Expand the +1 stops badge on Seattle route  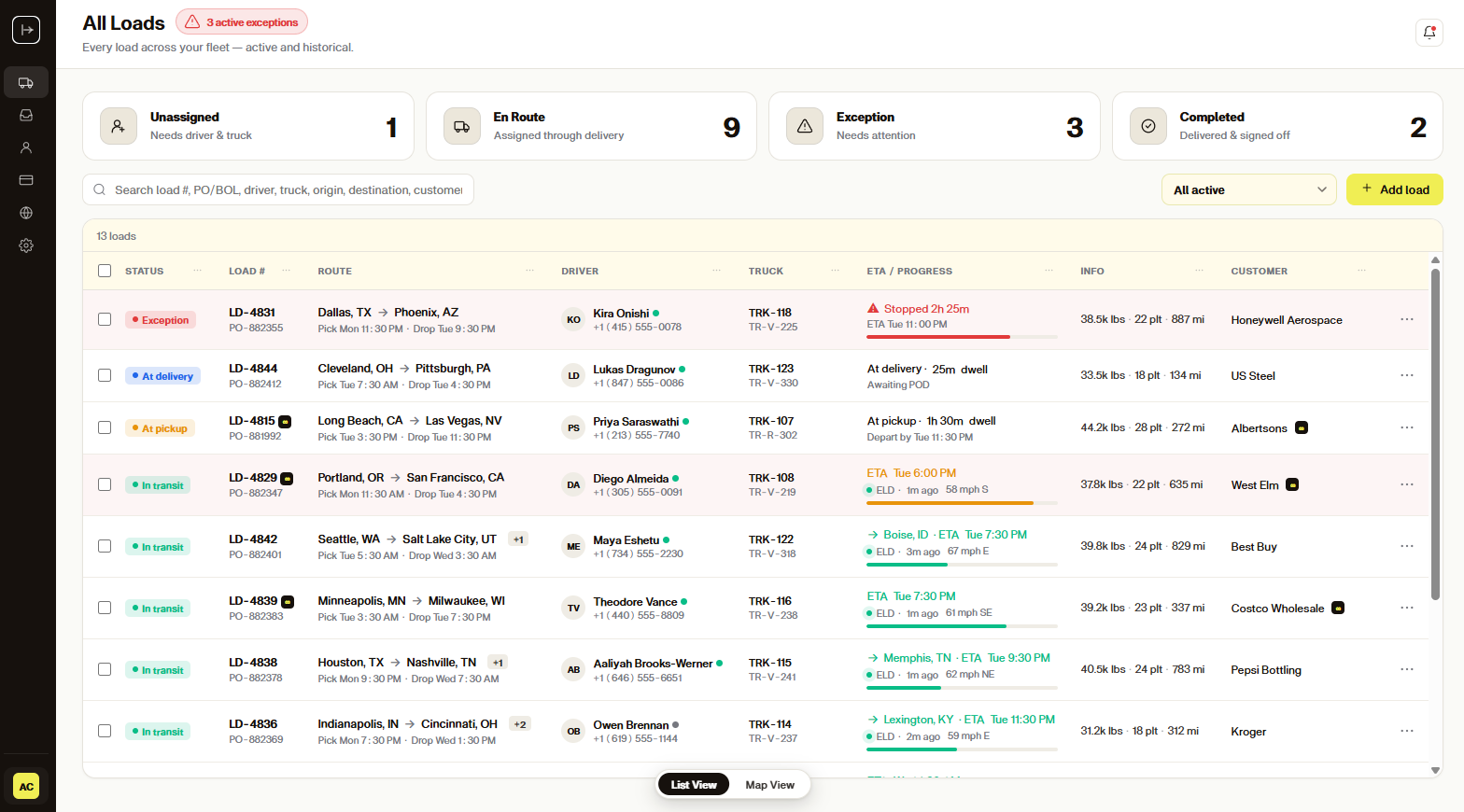518,539
